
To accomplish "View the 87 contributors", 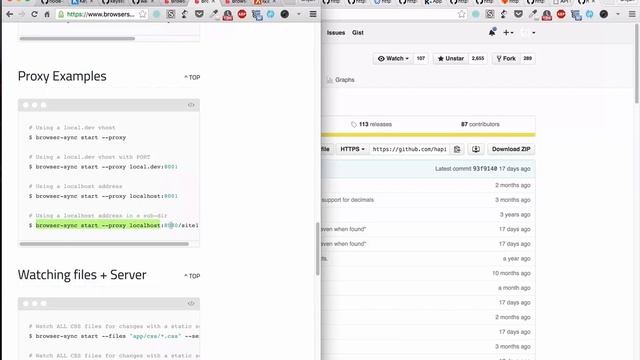I will tap(480, 124).
